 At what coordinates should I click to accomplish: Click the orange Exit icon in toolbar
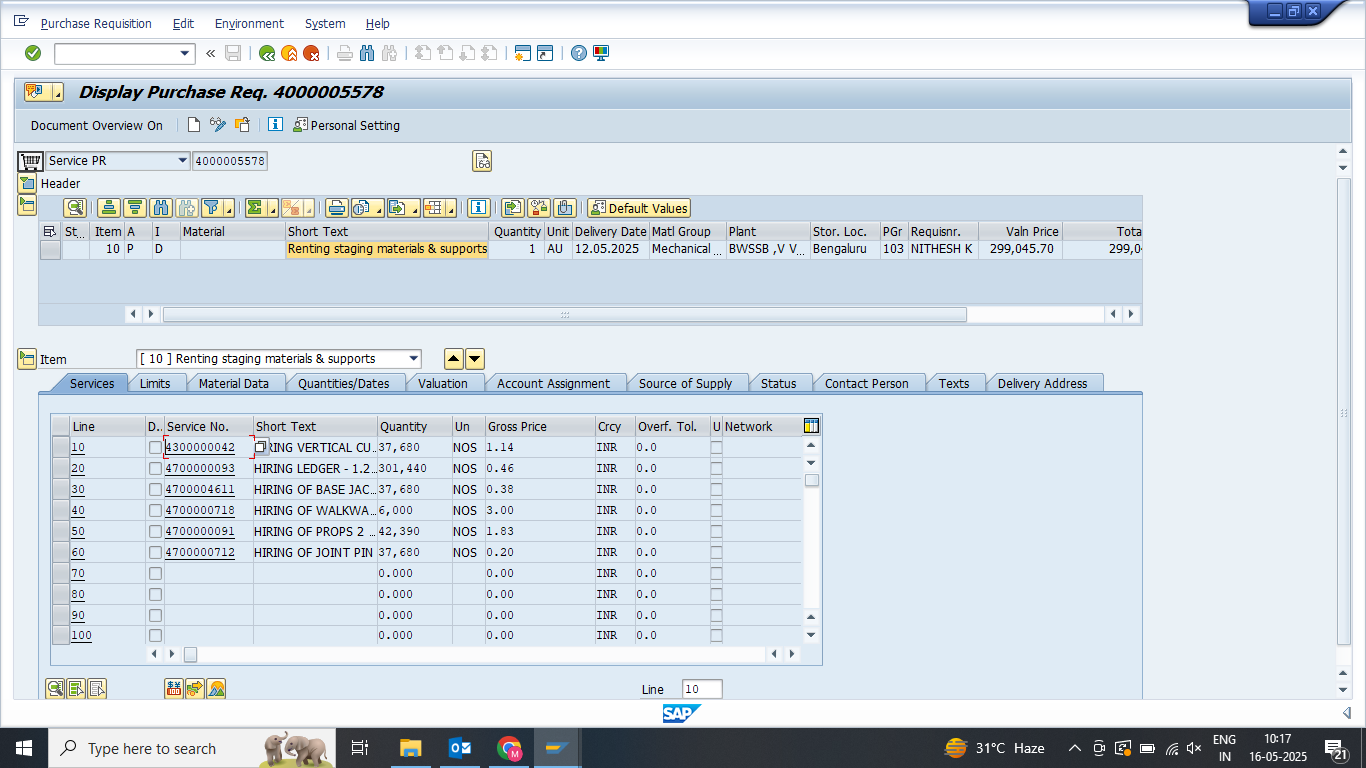[x=289, y=53]
